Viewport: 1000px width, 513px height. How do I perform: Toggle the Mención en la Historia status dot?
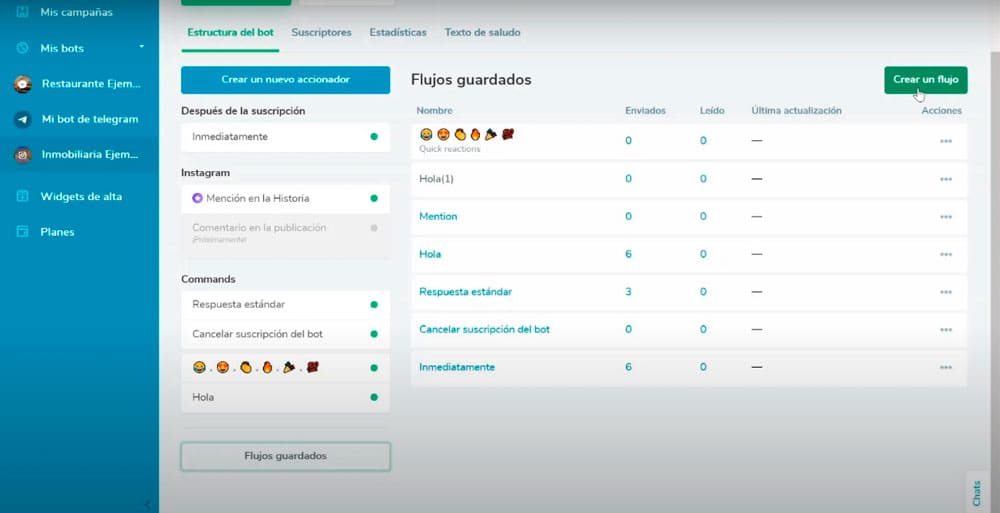[374, 198]
